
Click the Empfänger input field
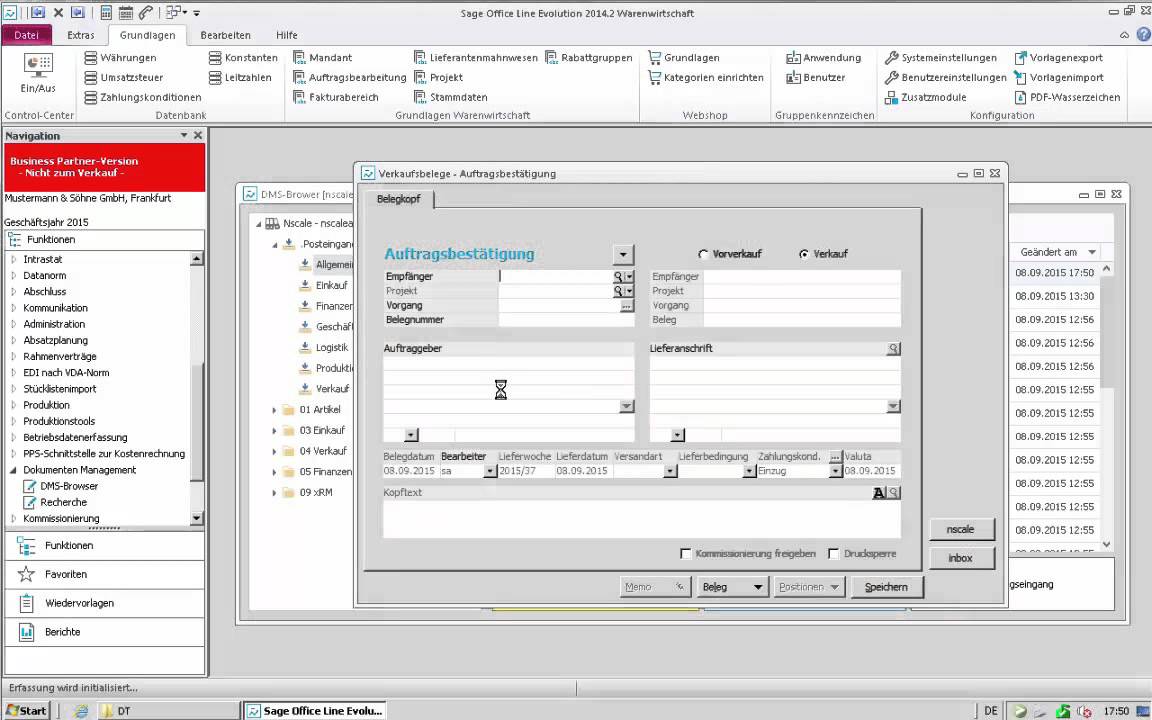[x=555, y=277]
